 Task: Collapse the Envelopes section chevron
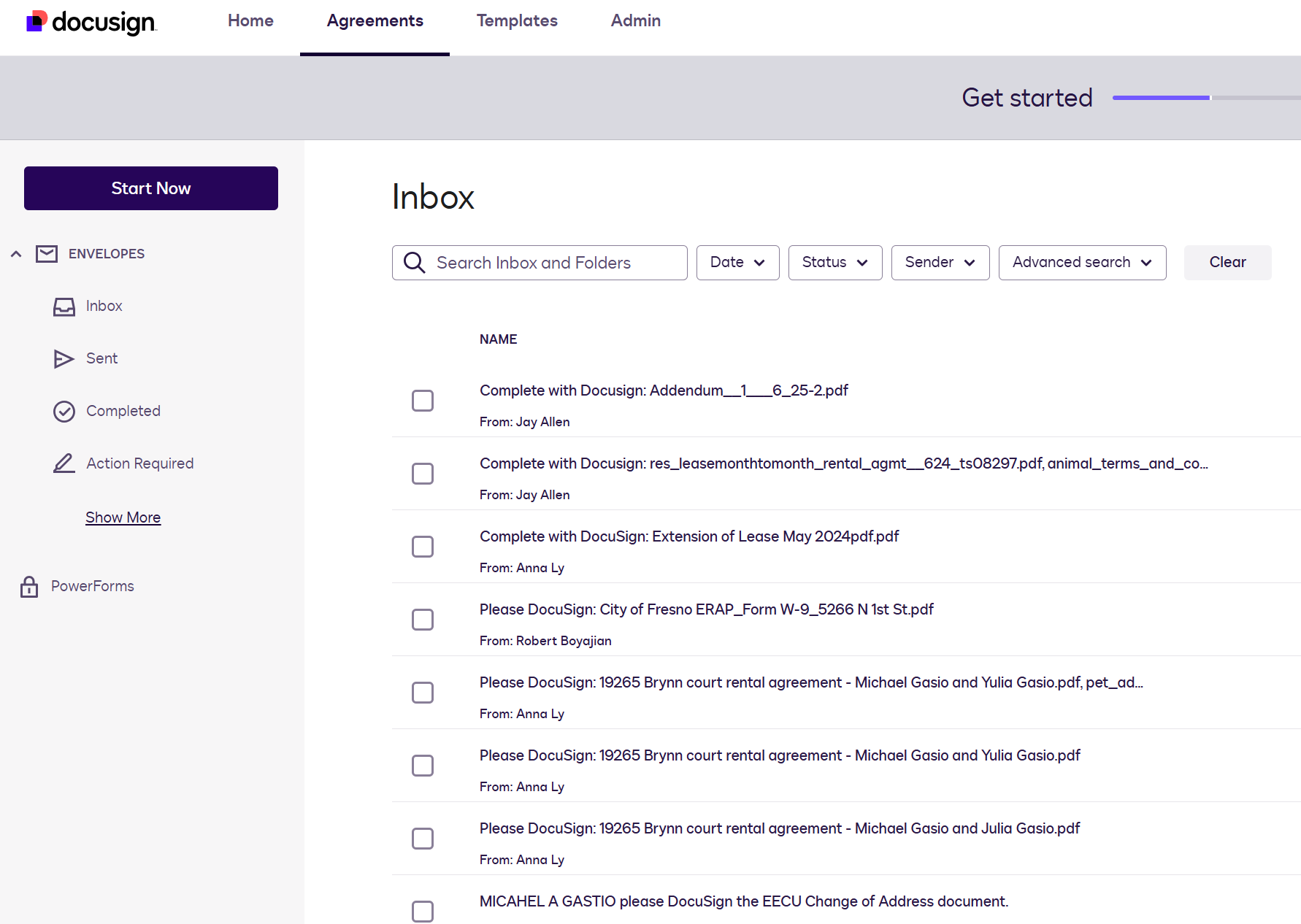pos(16,254)
